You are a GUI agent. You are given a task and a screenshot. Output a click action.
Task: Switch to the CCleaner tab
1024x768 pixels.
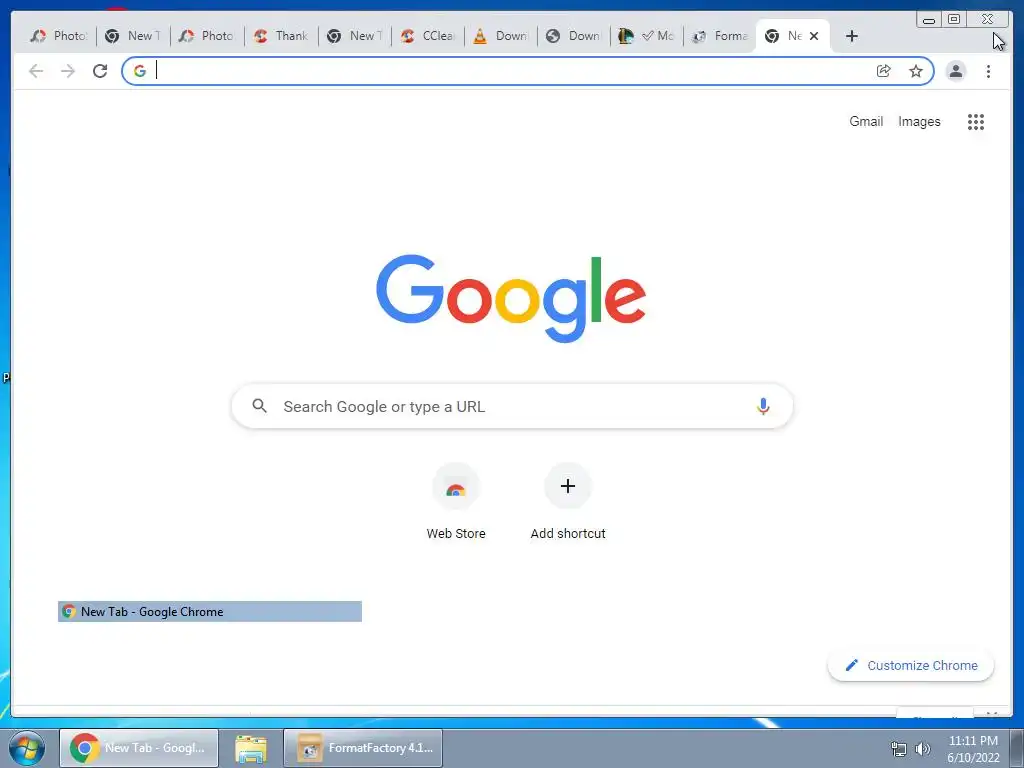point(428,36)
